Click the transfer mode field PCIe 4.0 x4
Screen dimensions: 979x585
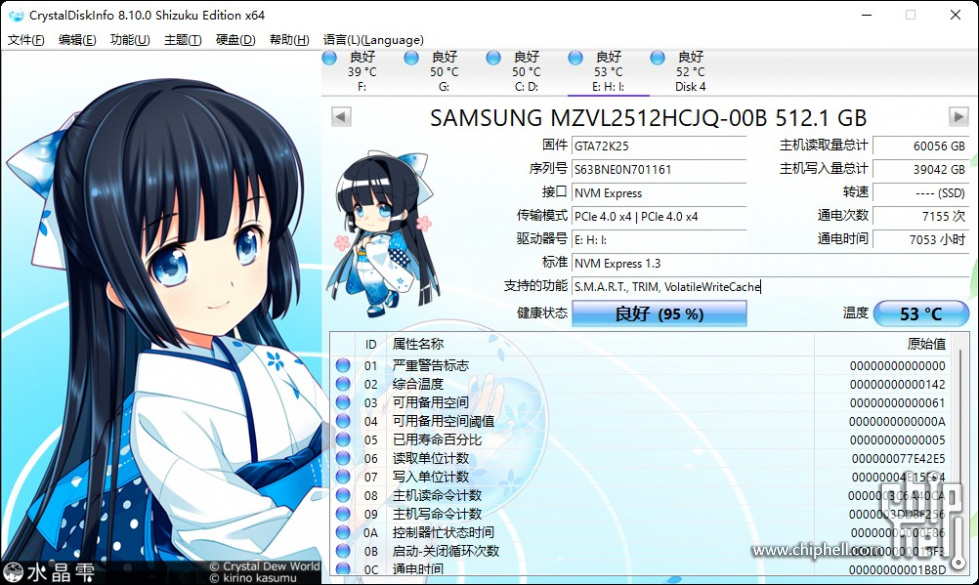659,217
